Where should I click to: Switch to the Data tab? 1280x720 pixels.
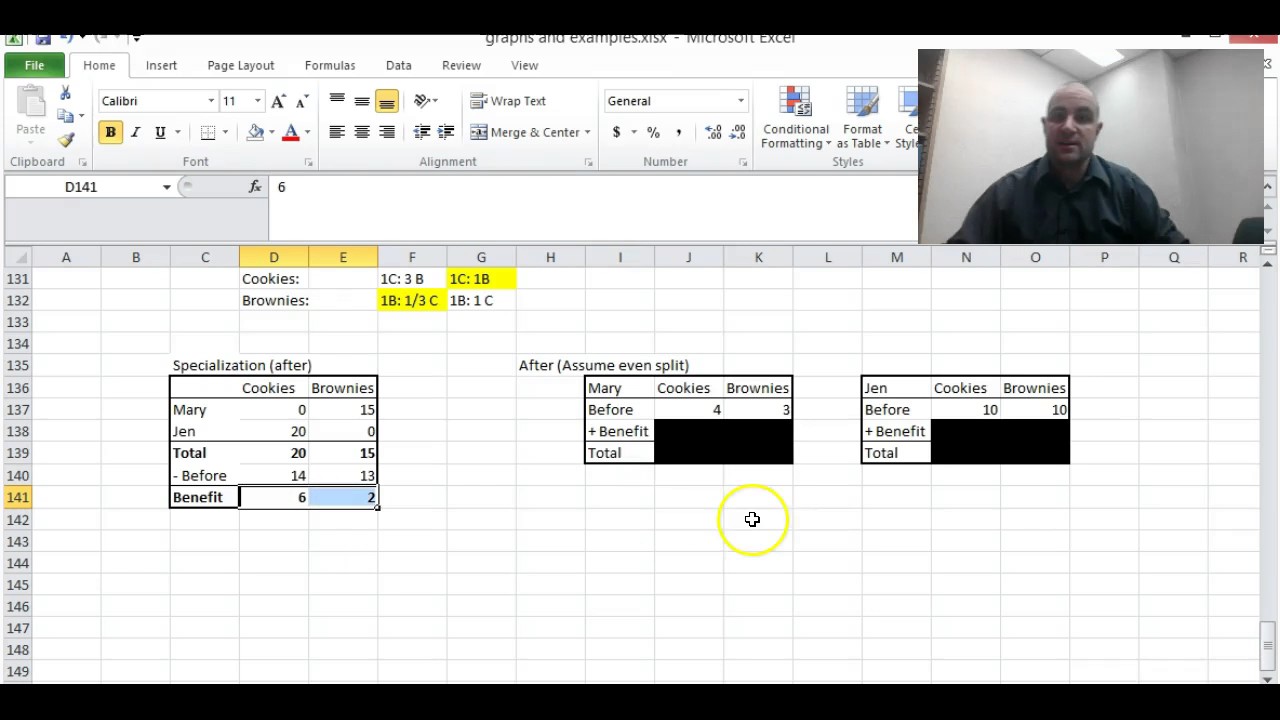(399, 65)
